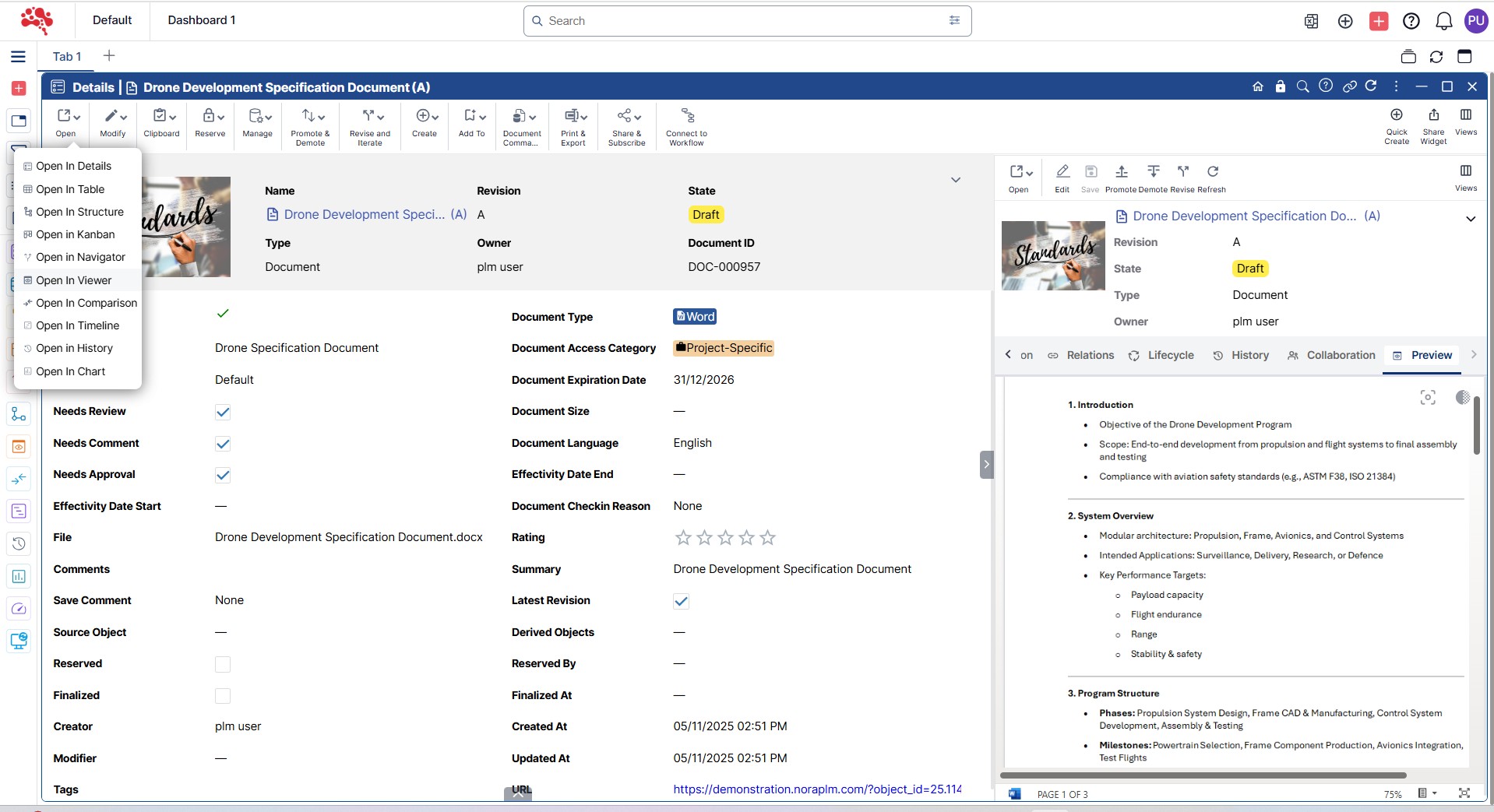Click Promote icon in the preview panel

[1121, 172]
